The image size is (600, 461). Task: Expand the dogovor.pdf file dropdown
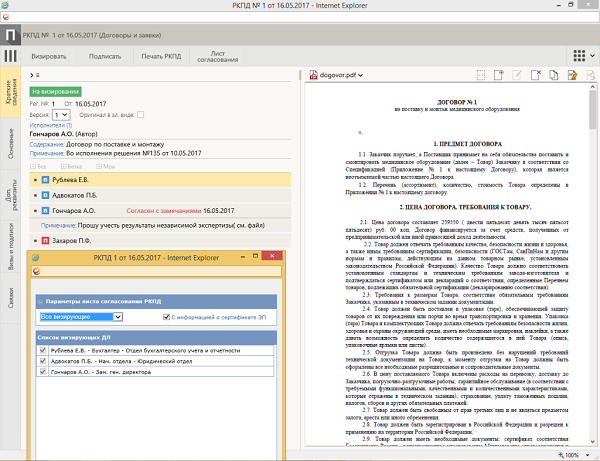coord(360,75)
